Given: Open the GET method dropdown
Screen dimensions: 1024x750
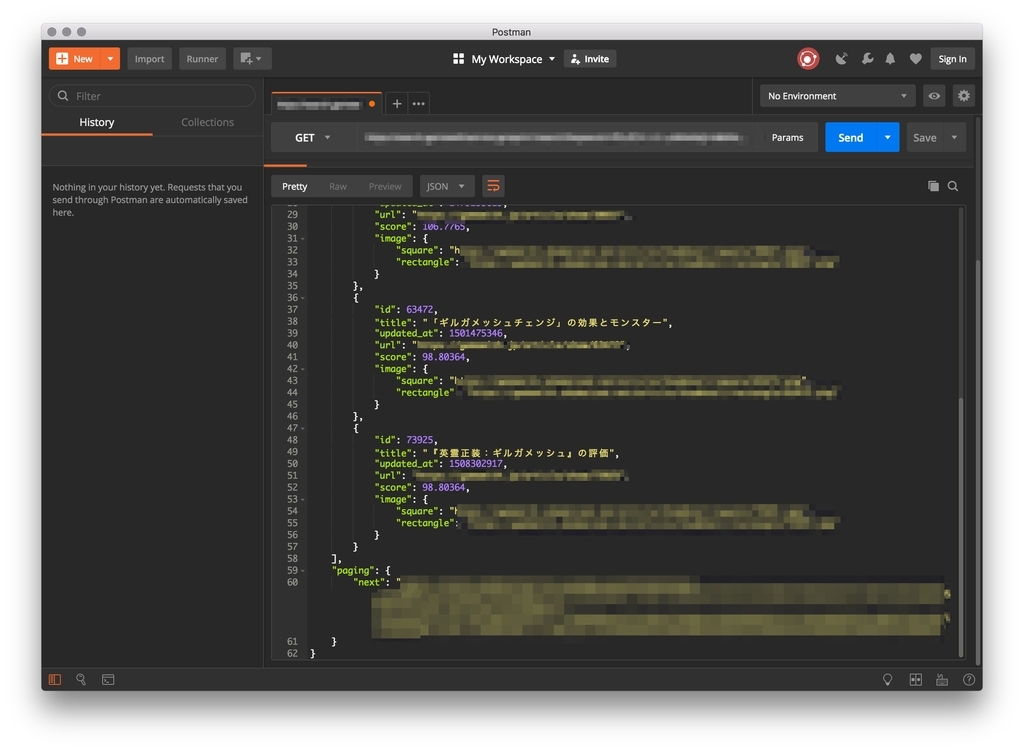Looking at the screenshot, I should coord(313,137).
